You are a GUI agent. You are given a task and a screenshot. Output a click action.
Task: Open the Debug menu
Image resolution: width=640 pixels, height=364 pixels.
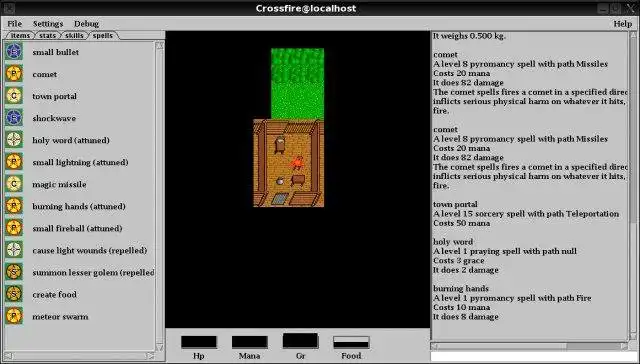86,24
